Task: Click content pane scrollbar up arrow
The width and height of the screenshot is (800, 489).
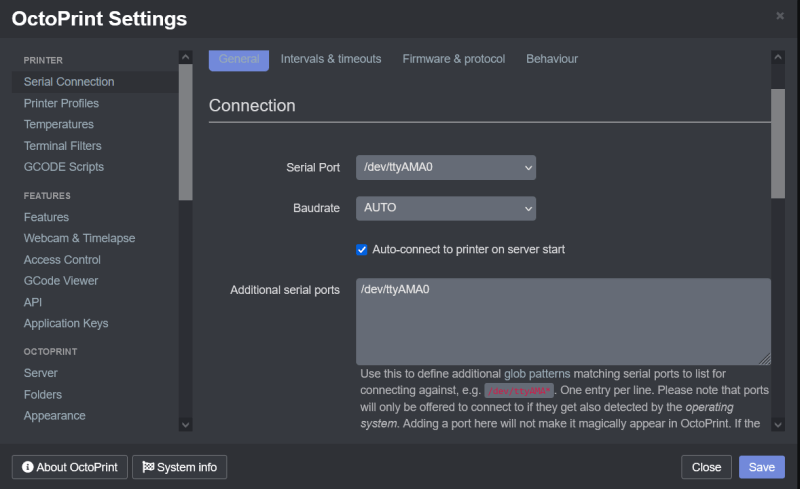Action: click(x=778, y=57)
